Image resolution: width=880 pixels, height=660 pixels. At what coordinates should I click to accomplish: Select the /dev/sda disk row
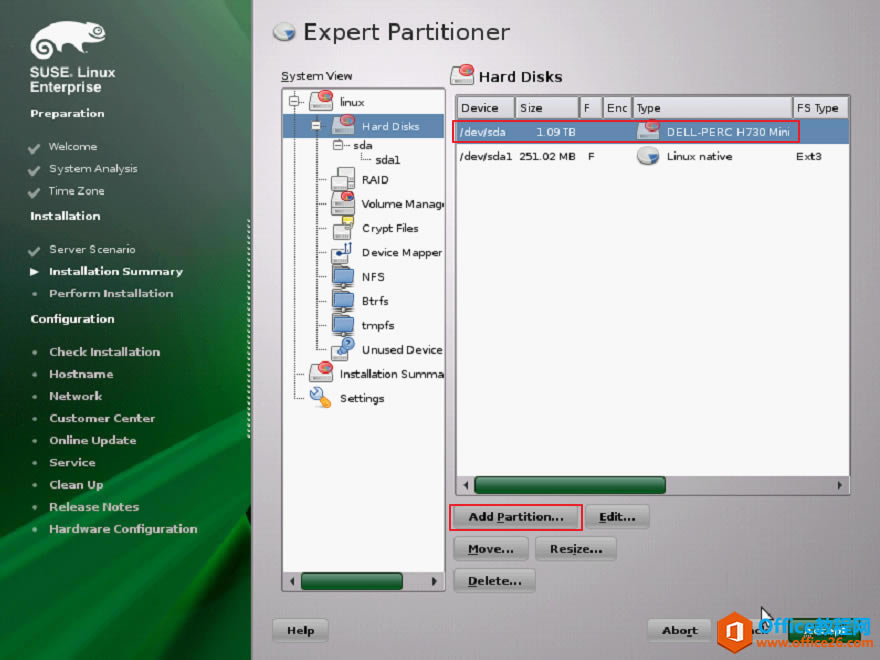652,132
